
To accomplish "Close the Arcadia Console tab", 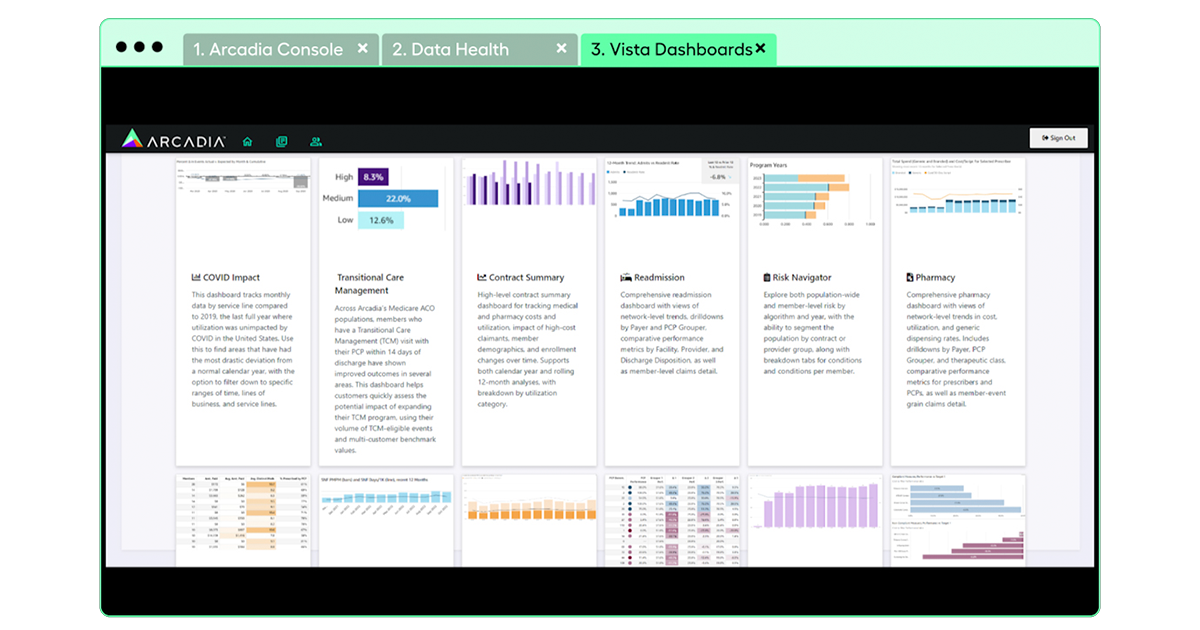I will 363,48.
